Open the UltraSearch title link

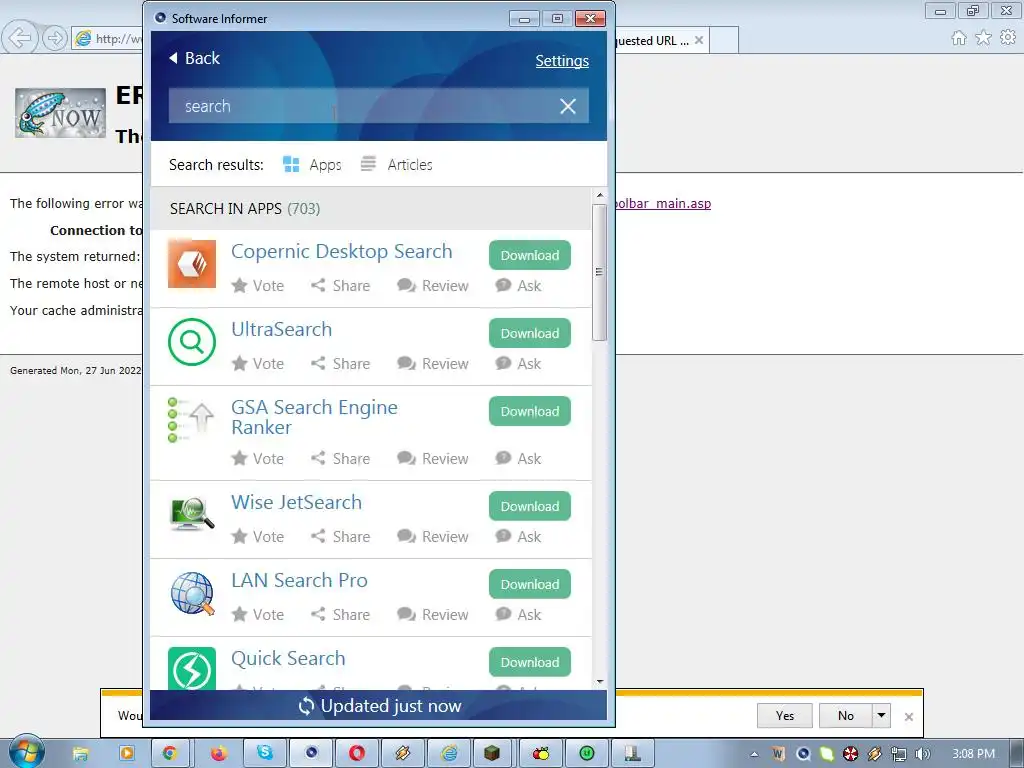coord(281,329)
